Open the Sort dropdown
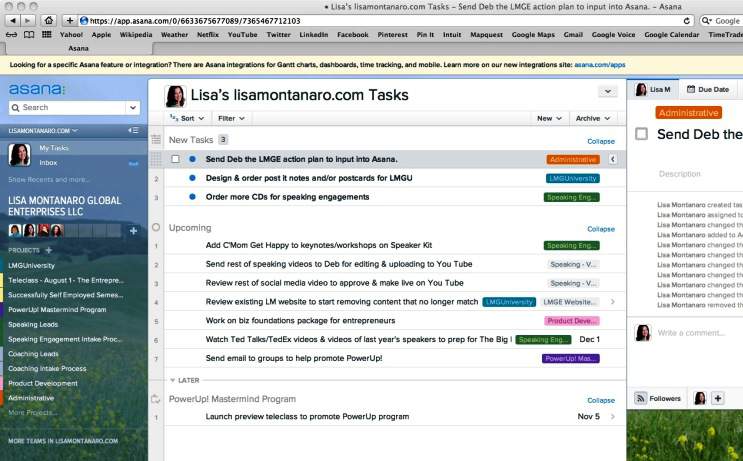Viewport: 743px width, 461px height. pos(187,118)
